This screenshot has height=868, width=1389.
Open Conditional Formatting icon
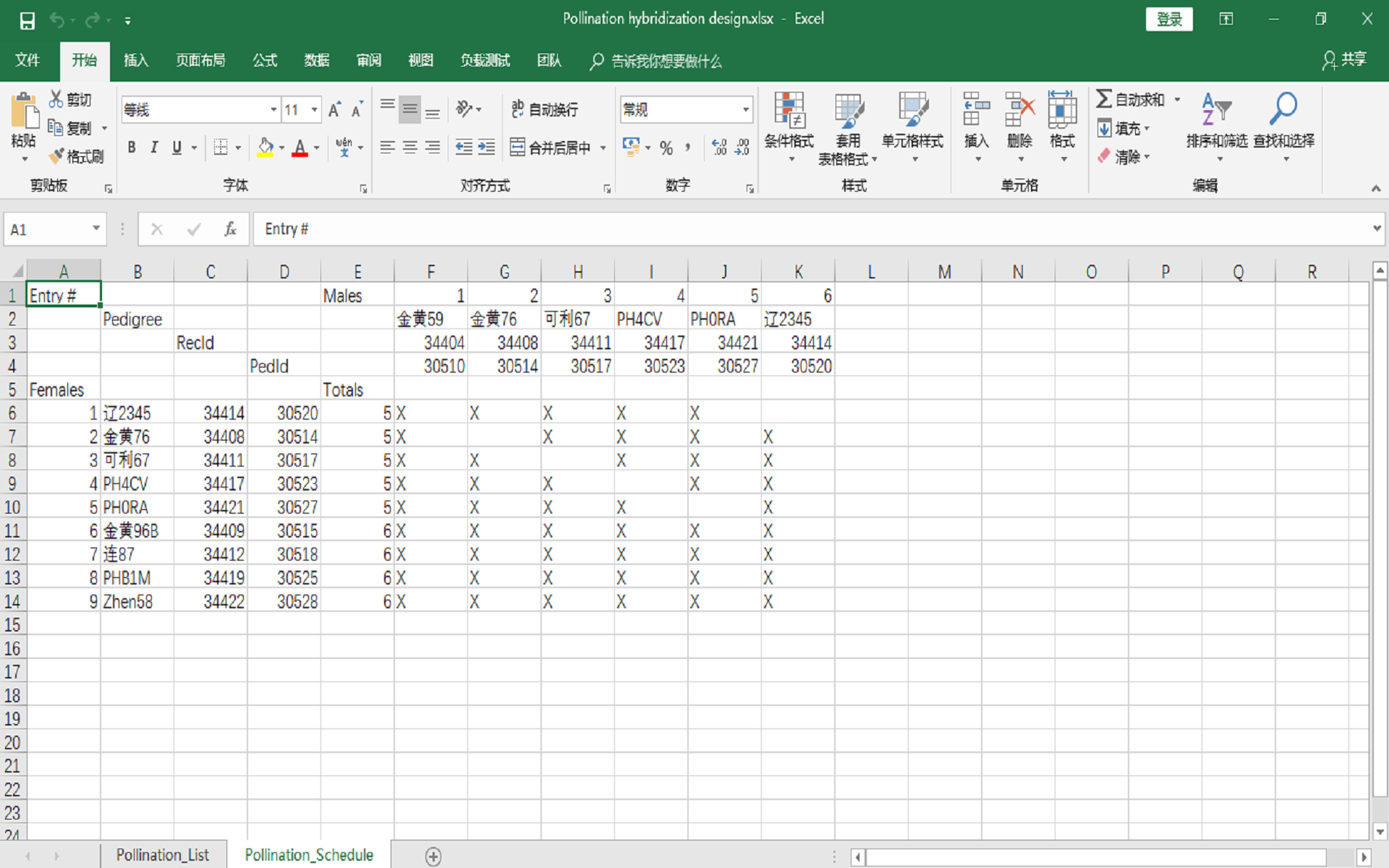click(789, 110)
